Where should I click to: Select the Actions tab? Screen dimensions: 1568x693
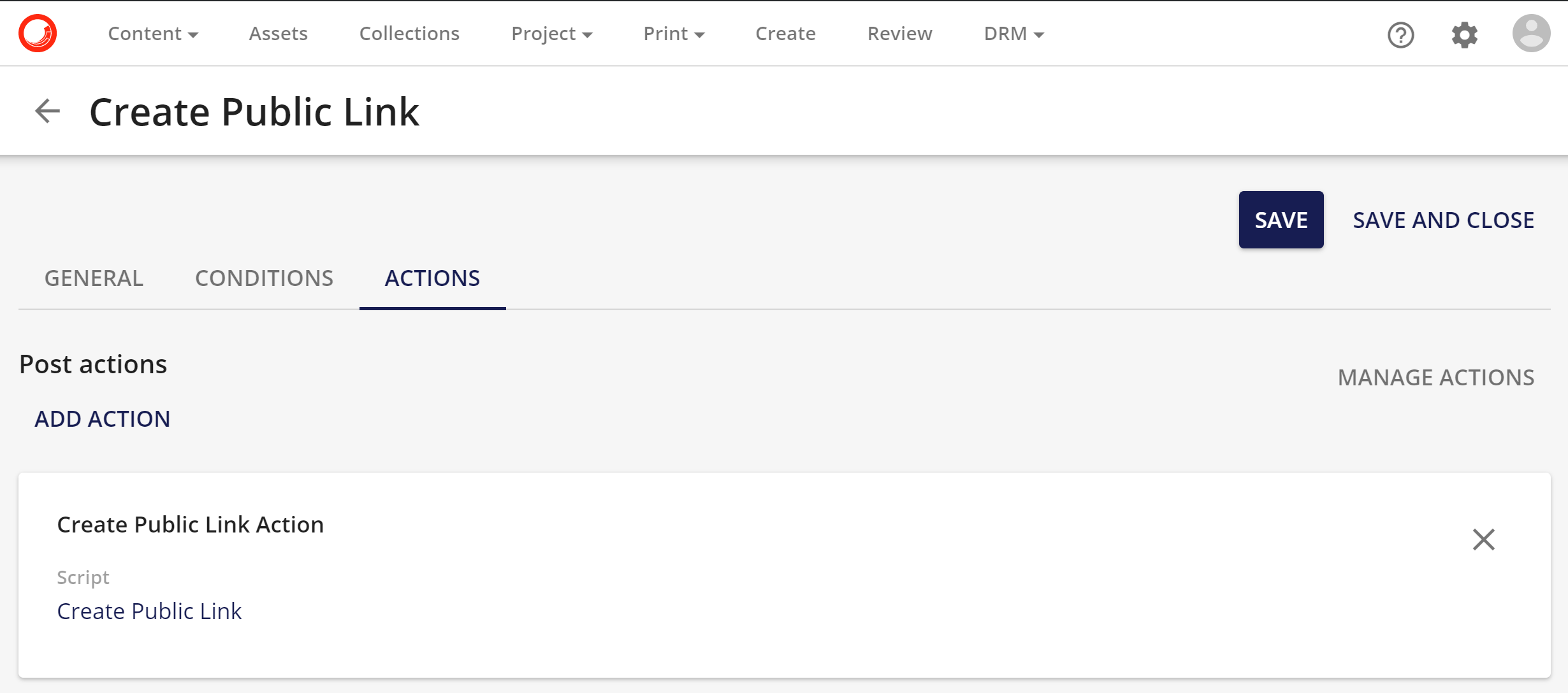point(432,278)
